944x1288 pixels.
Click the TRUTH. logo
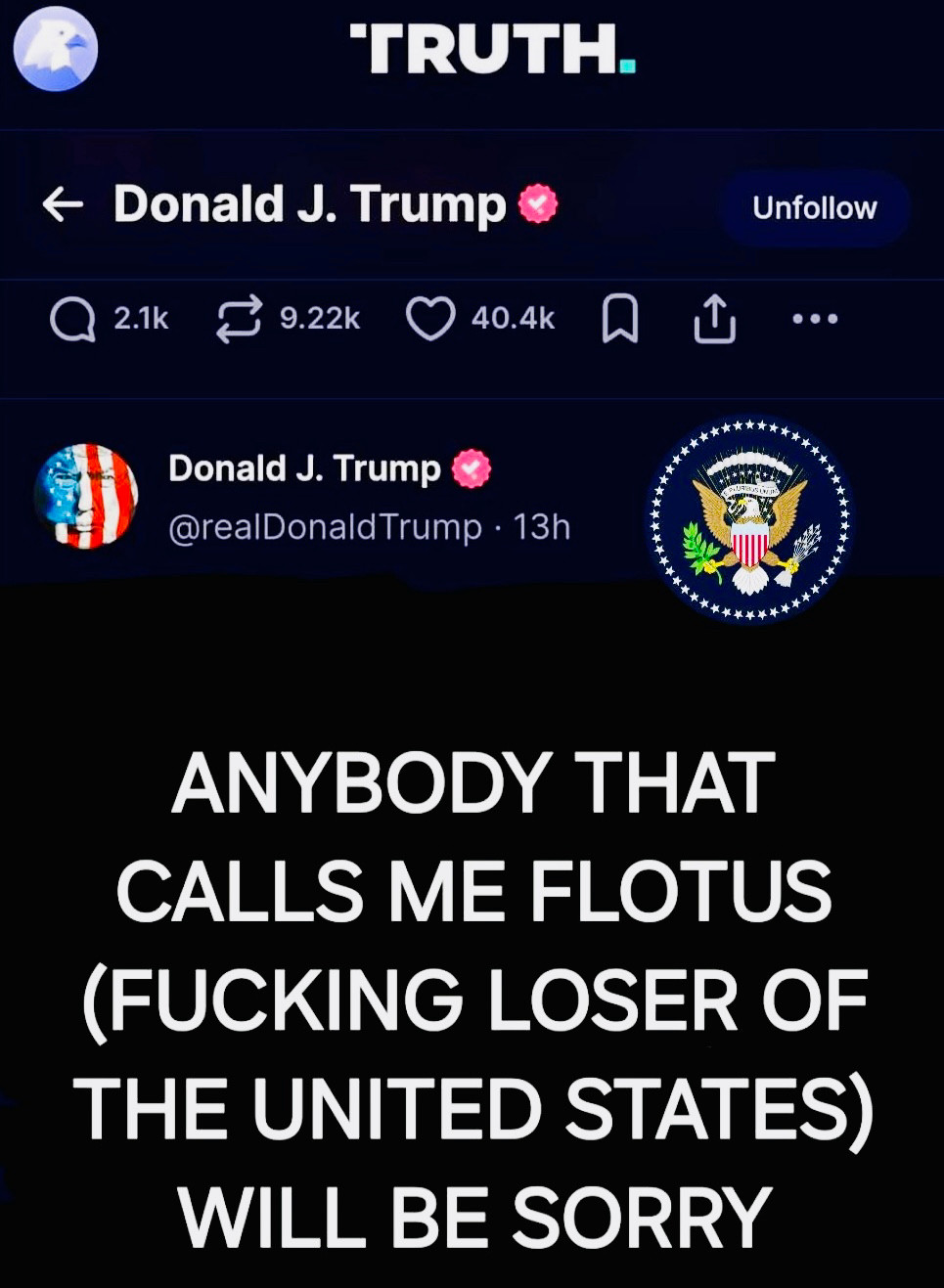point(493,49)
